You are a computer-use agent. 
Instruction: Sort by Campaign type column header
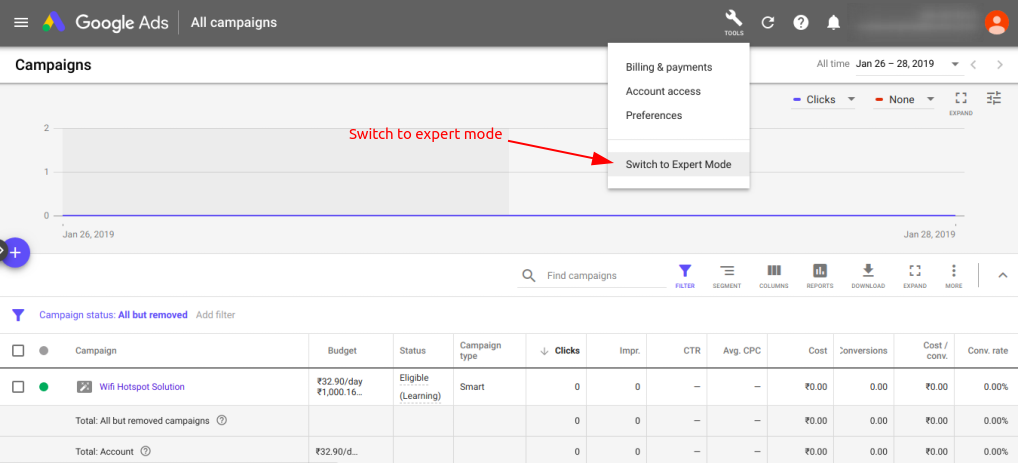[480, 351]
